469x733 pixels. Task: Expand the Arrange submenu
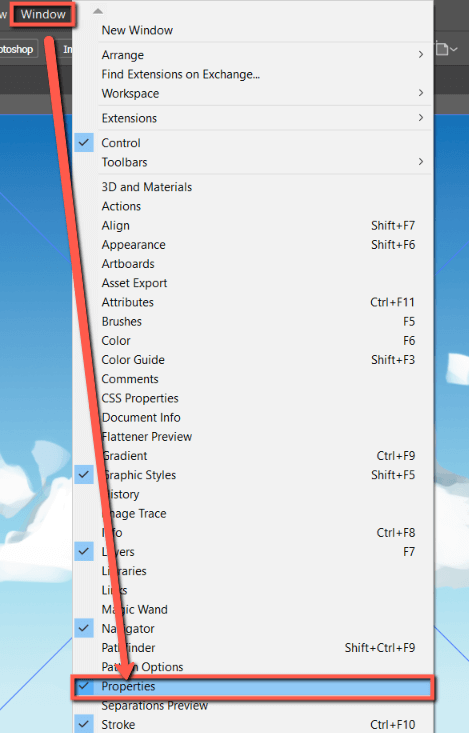[421, 55]
